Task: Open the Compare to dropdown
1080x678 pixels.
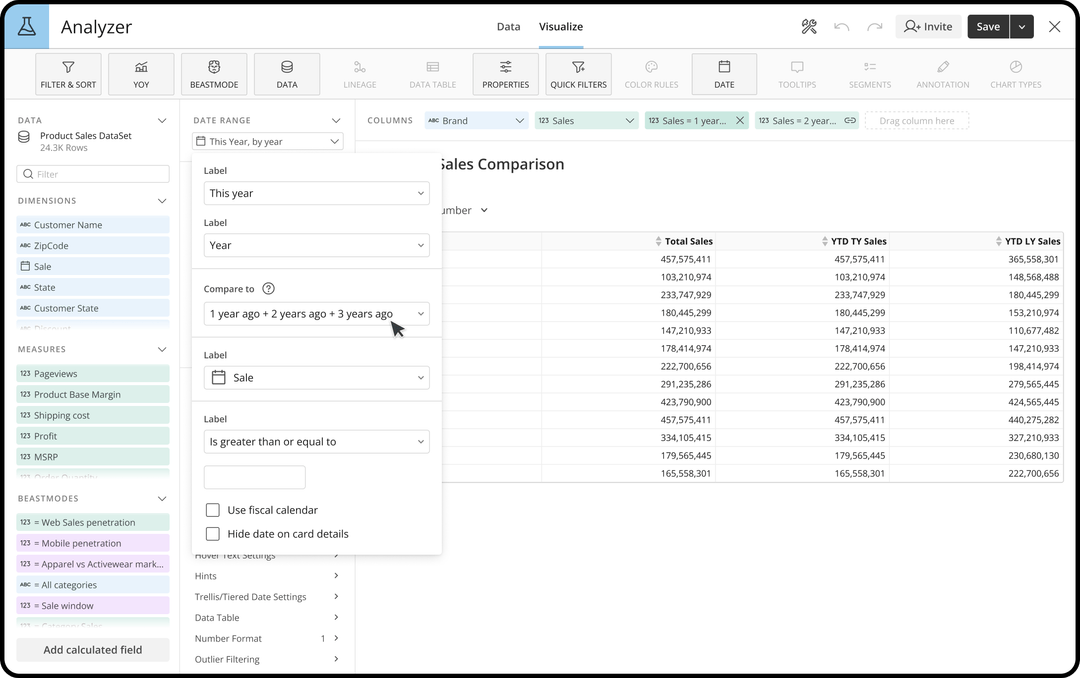Action: tap(316, 314)
